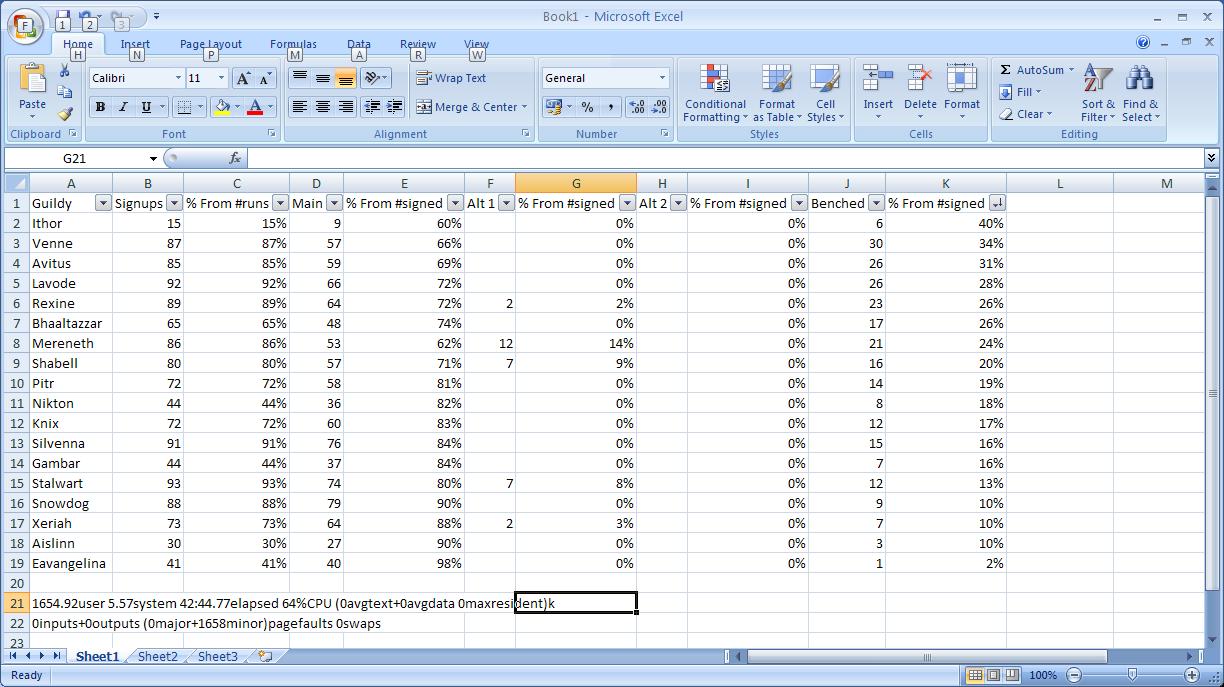
Task: Click the zoom slider handle
Action: 1131,675
